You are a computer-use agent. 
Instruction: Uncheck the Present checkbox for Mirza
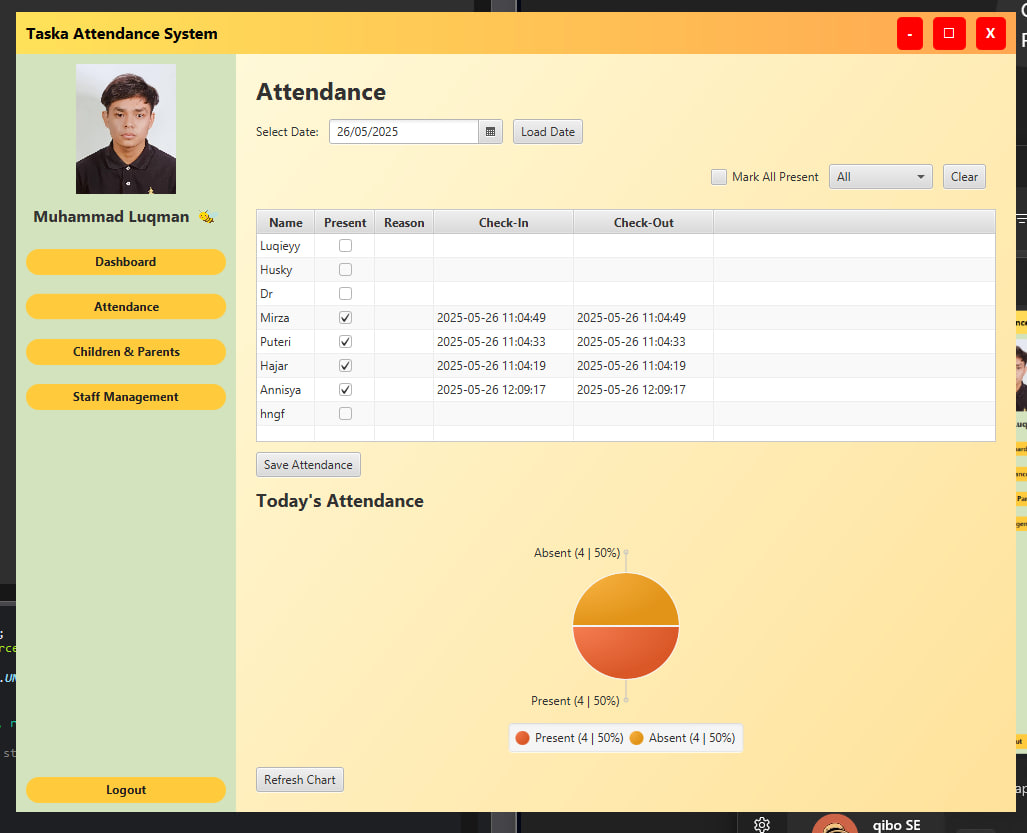click(345, 318)
